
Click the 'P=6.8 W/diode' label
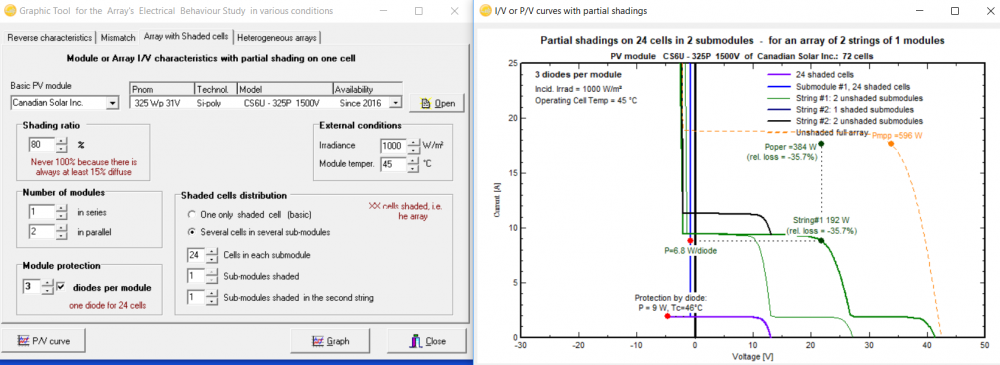(690, 251)
